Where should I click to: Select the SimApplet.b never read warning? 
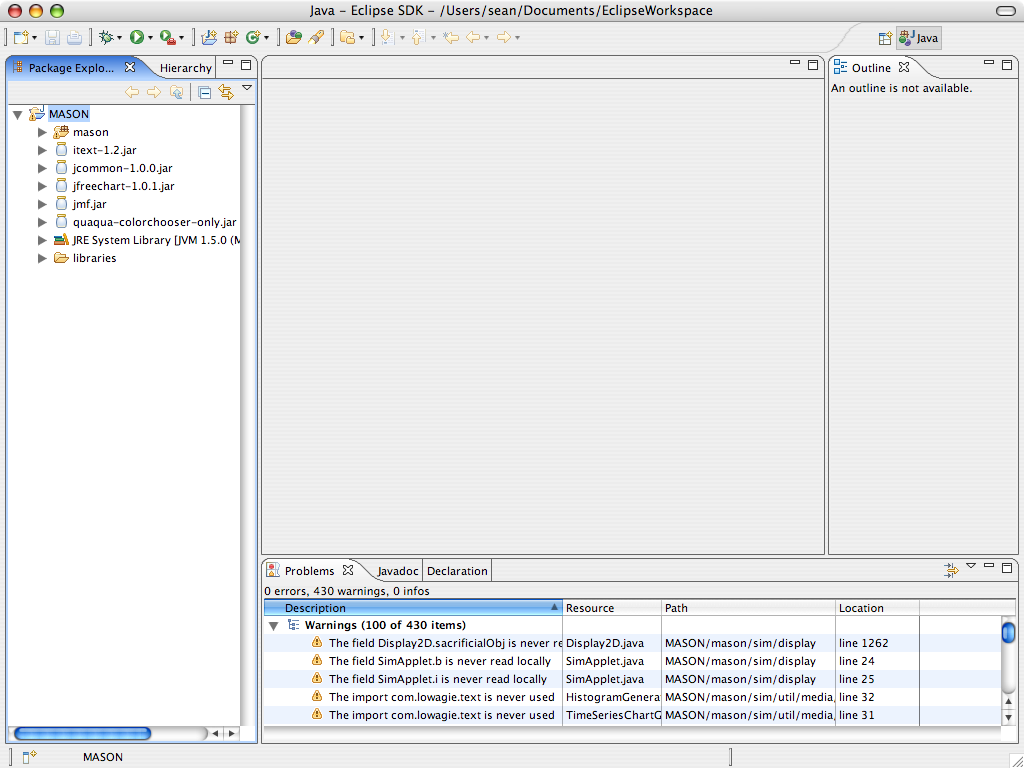click(x=439, y=661)
